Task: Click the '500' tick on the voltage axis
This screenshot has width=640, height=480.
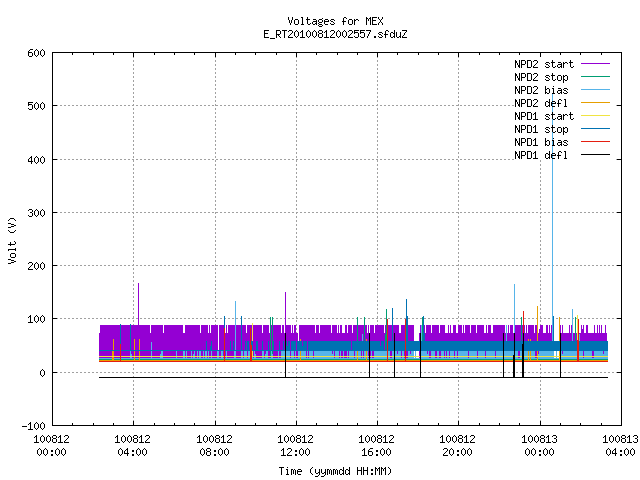Action: (36, 106)
